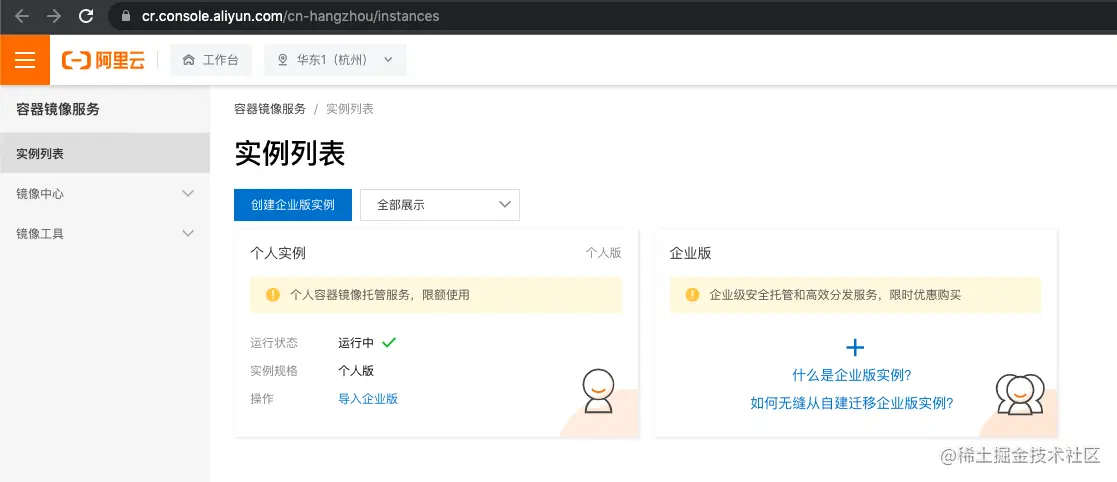Click 实例列表 breadcrumb text

point(350,109)
